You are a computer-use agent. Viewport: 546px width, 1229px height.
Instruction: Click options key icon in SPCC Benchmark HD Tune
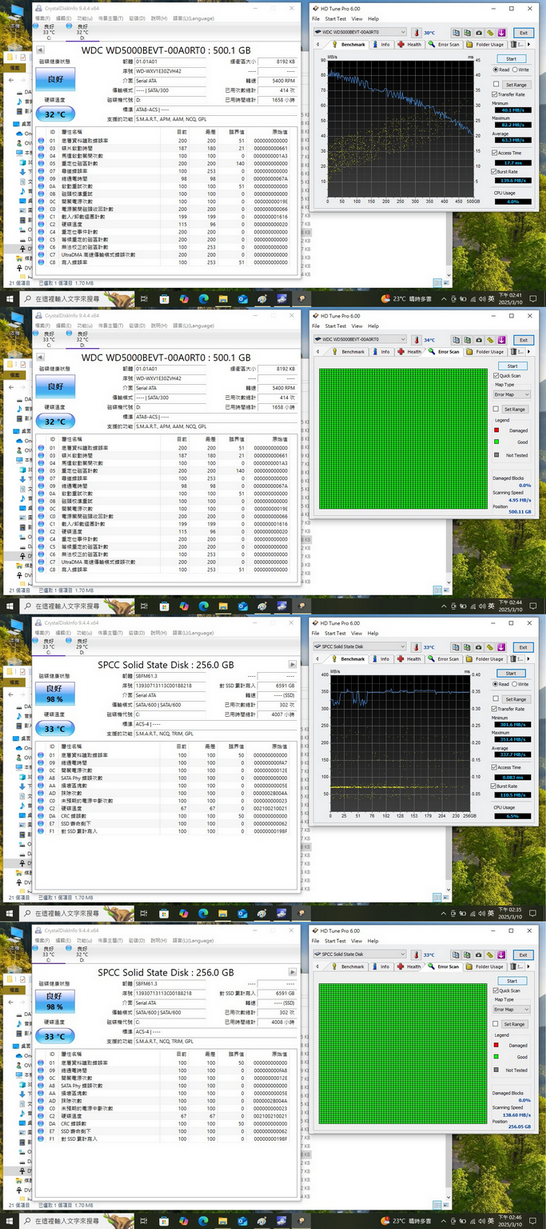(x=491, y=647)
